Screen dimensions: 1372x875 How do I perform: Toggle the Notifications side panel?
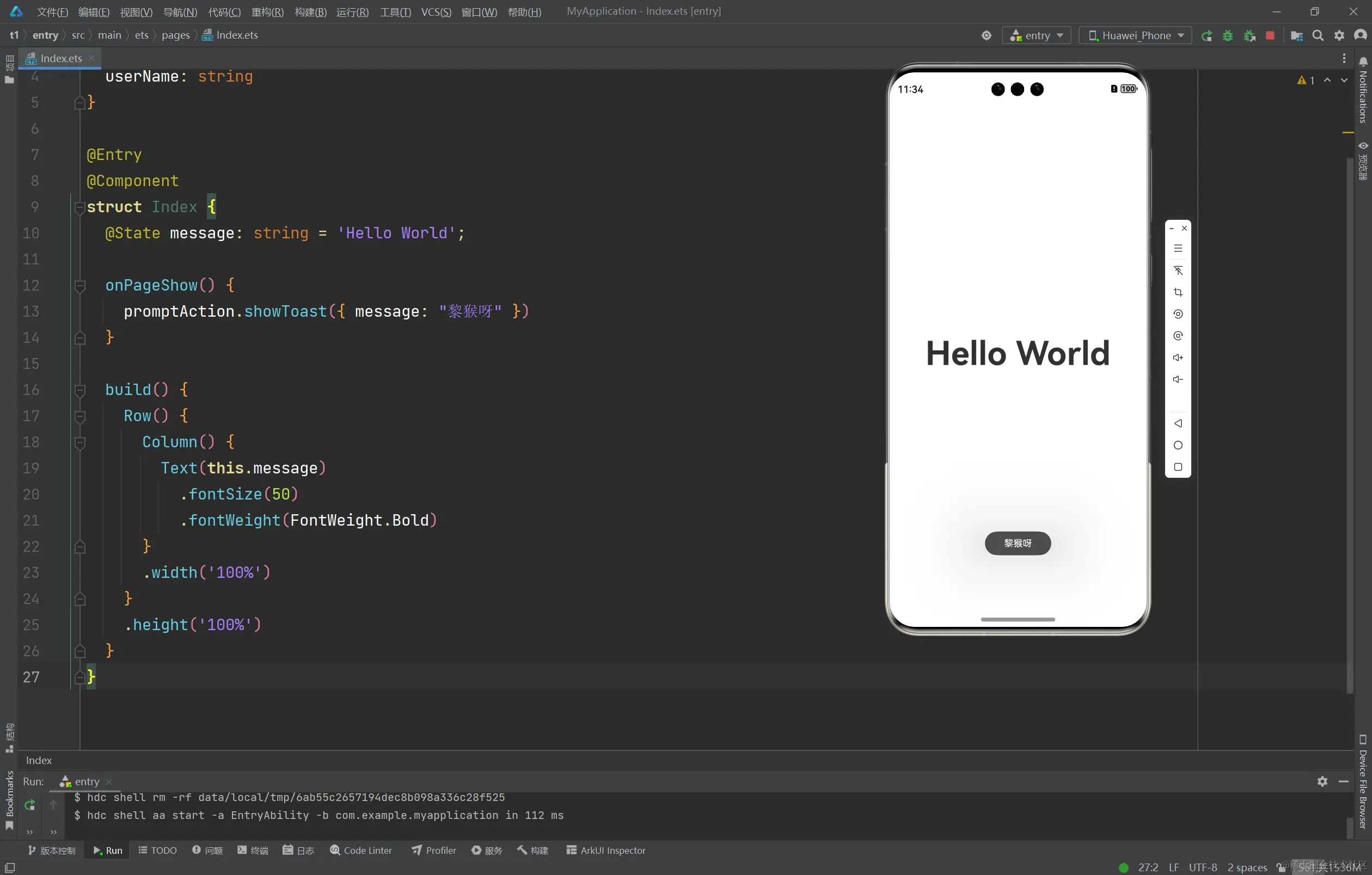tap(1363, 91)
